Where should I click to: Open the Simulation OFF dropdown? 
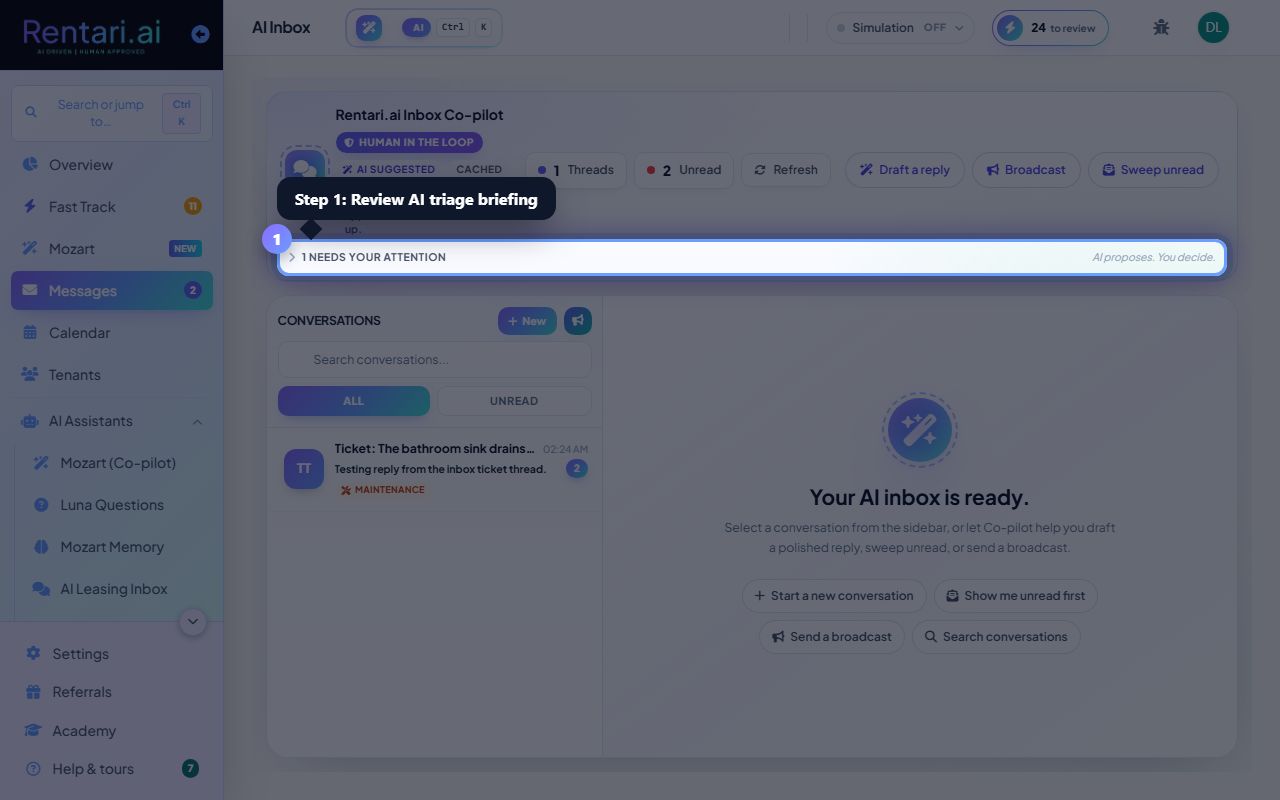[x=900, y=28]
